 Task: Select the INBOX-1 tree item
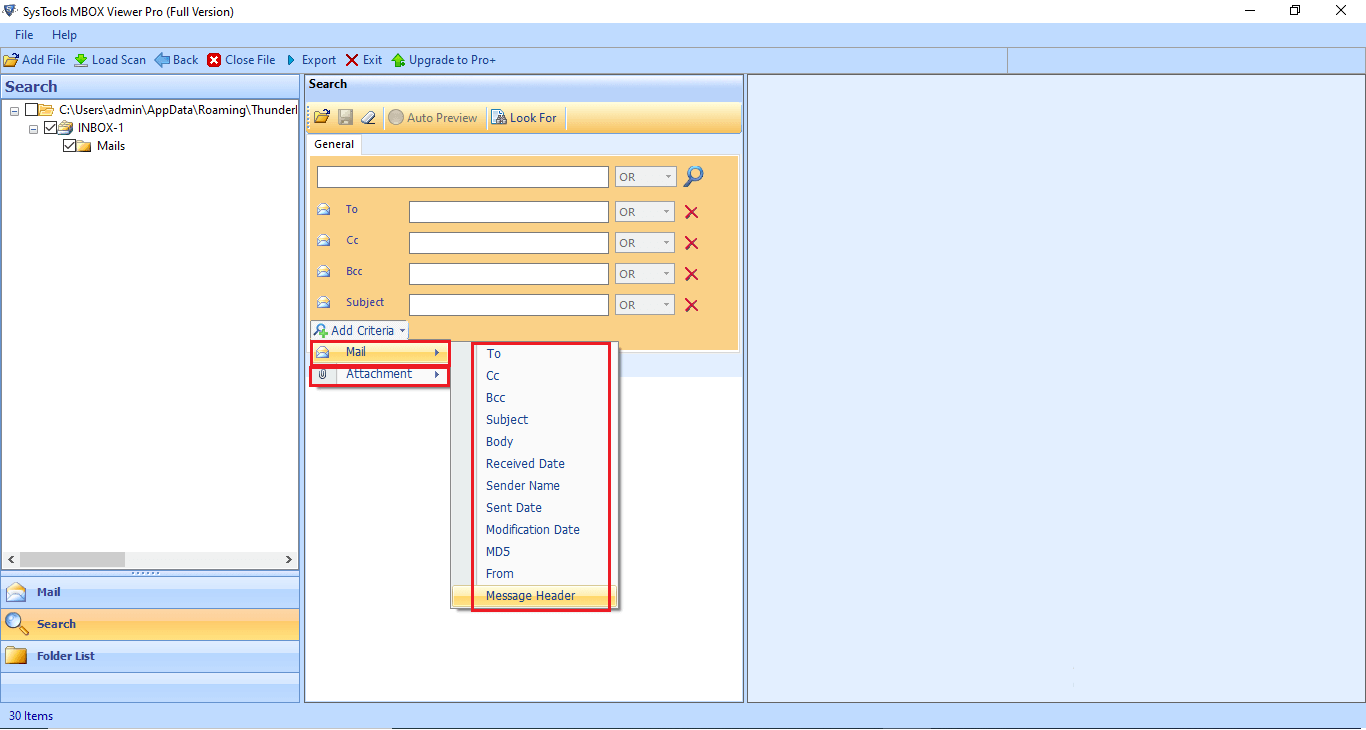(x=101, y=128)
